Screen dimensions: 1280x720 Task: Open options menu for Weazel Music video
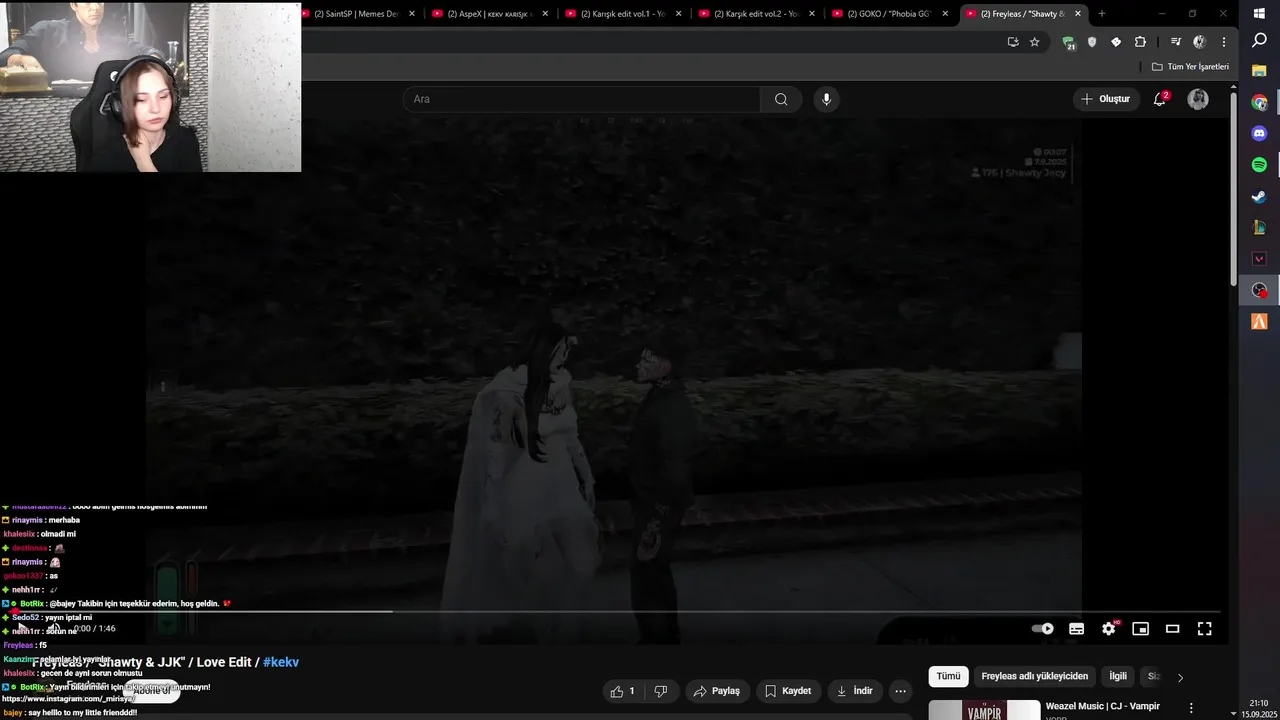[1191, 708]
